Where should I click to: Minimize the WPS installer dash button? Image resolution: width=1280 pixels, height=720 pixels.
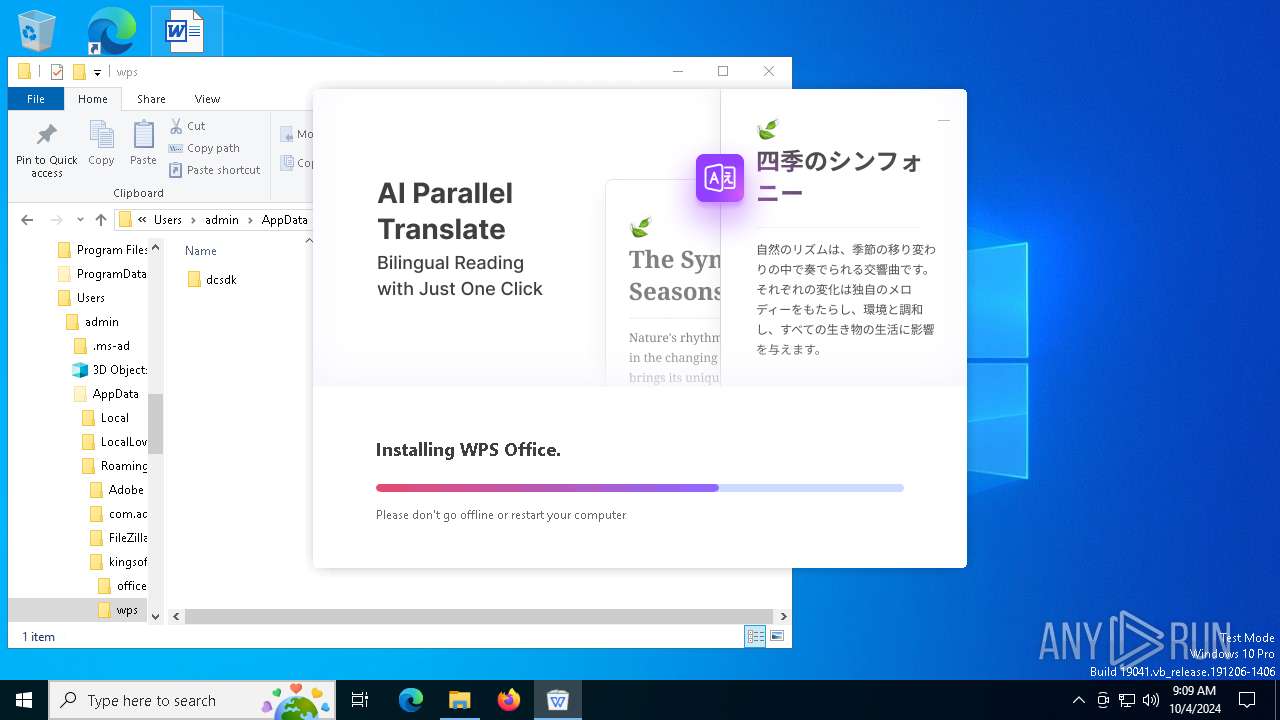[943, 120]
